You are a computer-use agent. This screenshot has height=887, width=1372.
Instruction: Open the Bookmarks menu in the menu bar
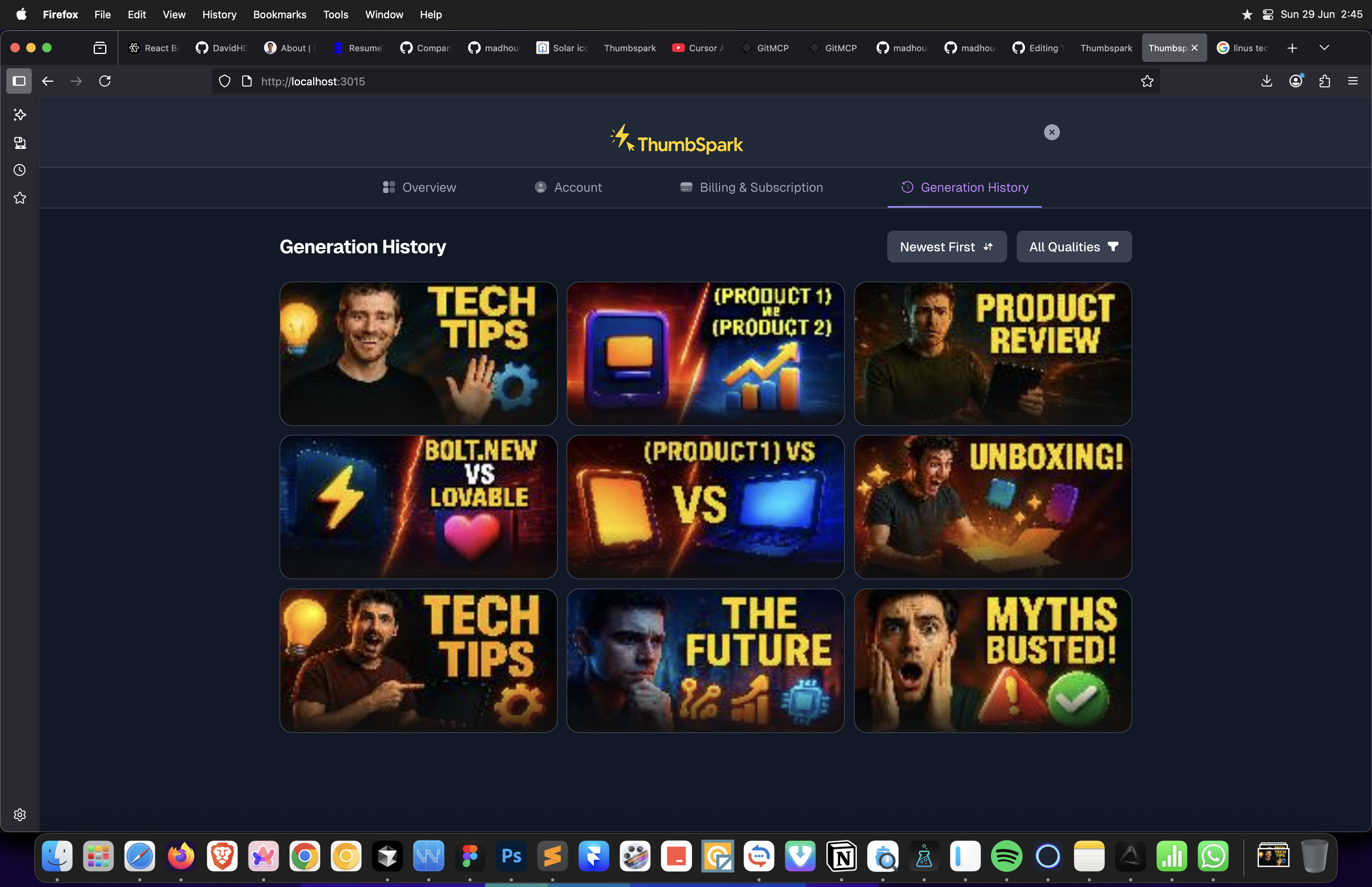[x=279, y=14]
